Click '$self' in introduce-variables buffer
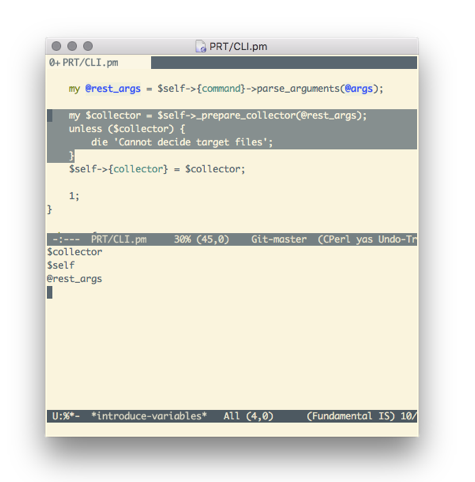The height and width of the screenshot is (482, 475). 61,265
